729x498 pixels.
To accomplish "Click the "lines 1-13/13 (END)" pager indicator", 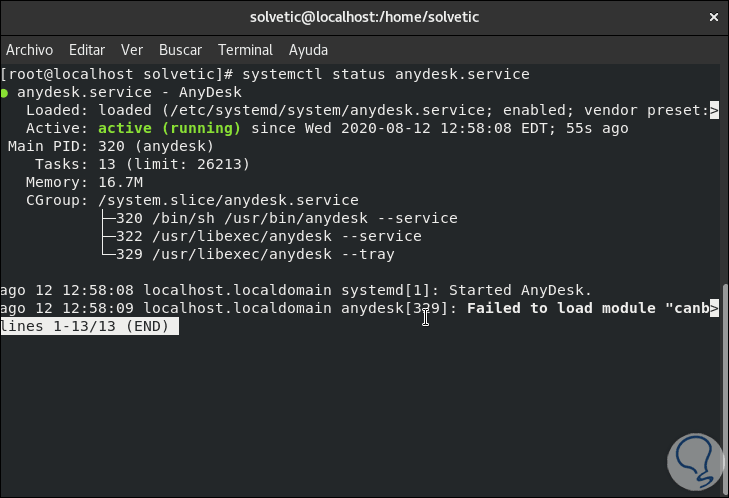I will point(89,327).
